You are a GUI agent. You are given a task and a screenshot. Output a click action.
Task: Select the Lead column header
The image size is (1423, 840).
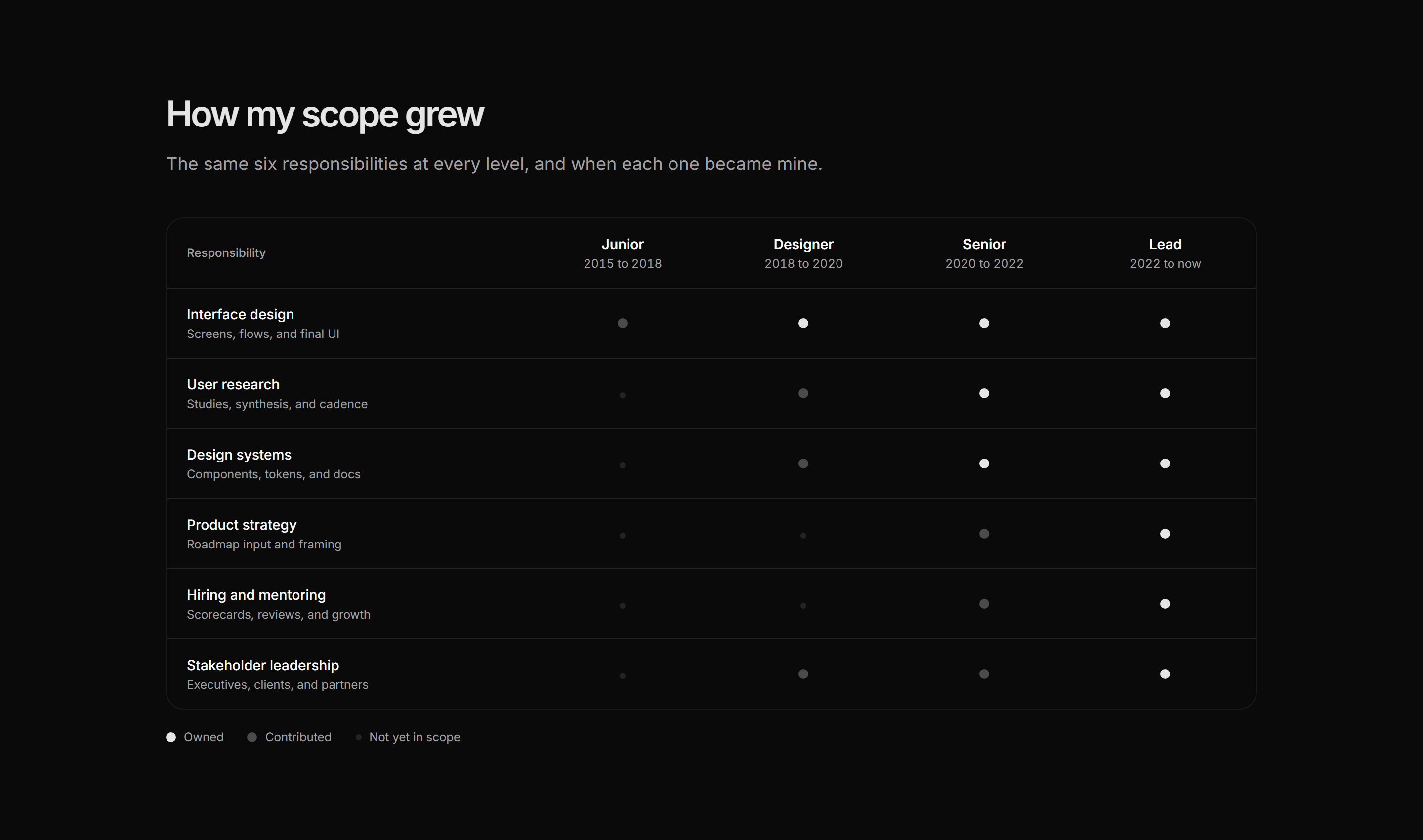pos(1166,253)
